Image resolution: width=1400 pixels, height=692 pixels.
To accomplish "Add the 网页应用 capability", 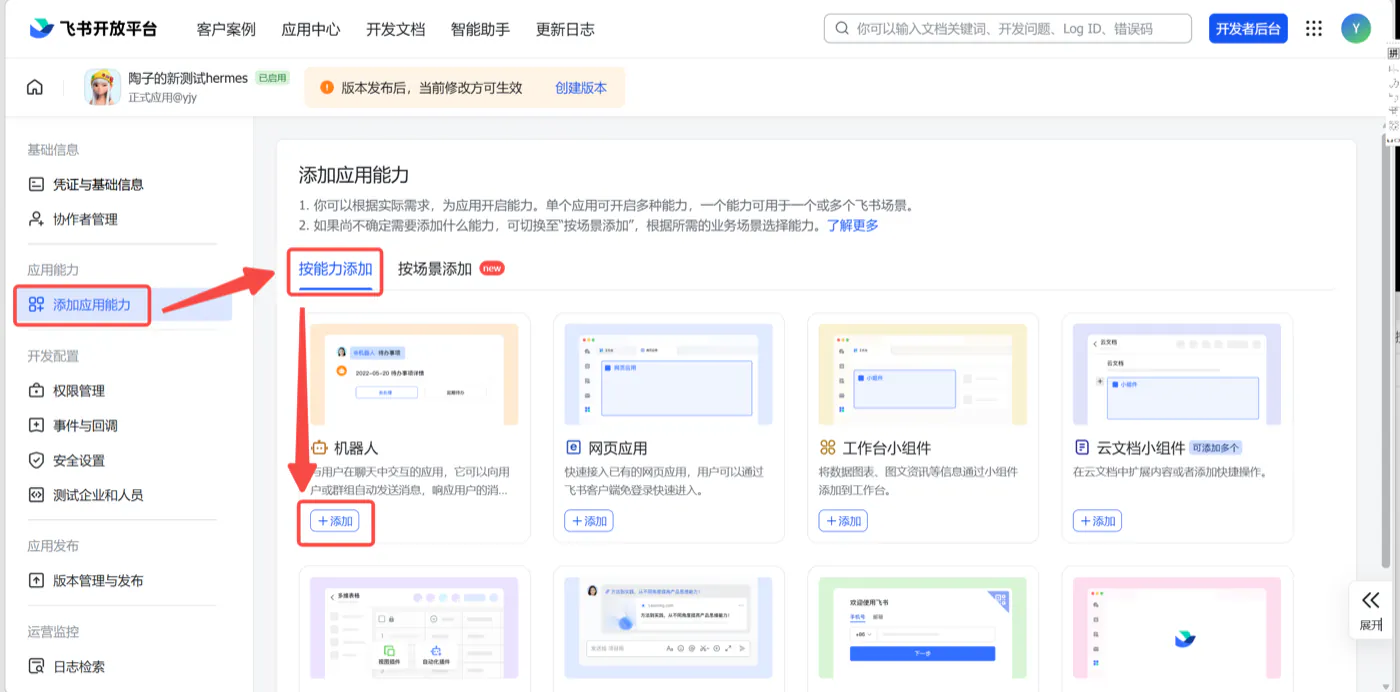I will [x=589, y=521].
